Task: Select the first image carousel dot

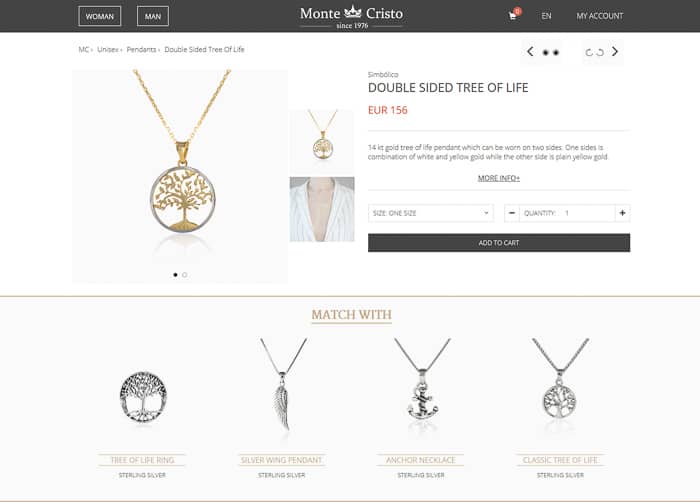Action: point(175,275)
